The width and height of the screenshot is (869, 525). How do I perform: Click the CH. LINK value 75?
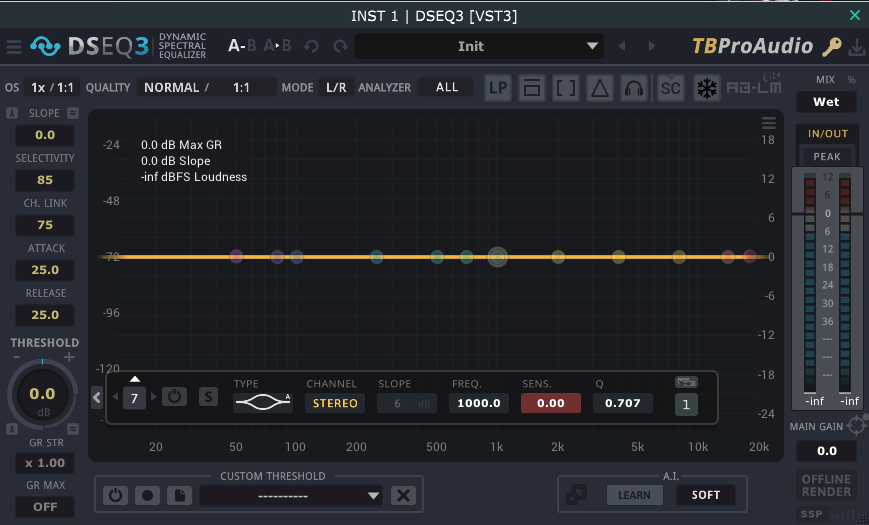[45, 225]
